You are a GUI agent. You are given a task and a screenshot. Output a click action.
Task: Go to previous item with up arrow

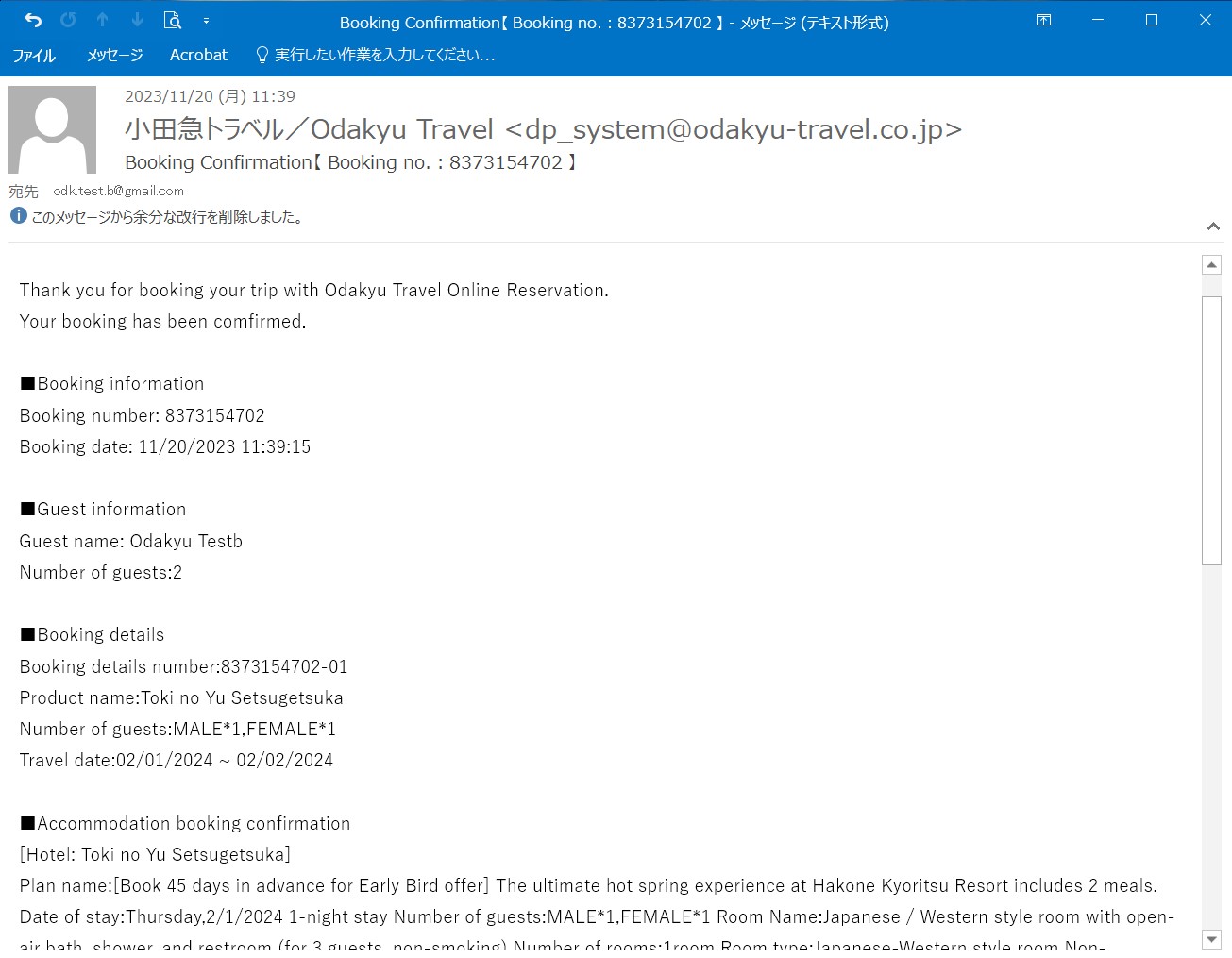[x=103, y=21]
